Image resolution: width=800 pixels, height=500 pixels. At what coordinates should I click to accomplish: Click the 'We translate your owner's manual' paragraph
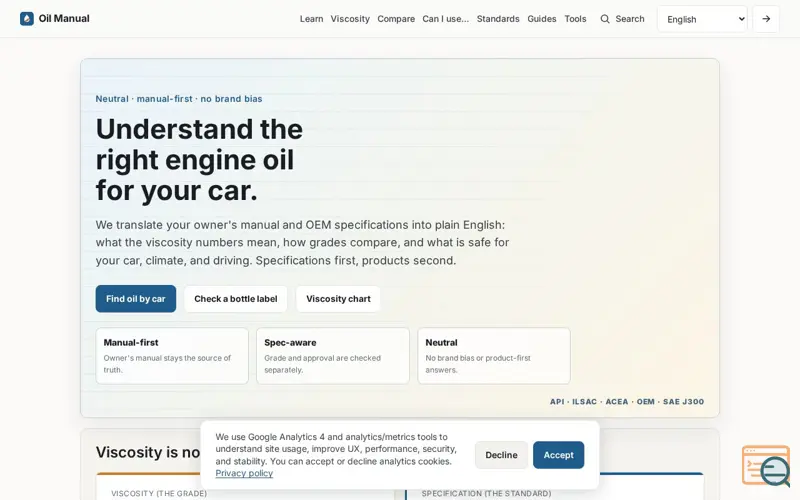click(302, 243)
